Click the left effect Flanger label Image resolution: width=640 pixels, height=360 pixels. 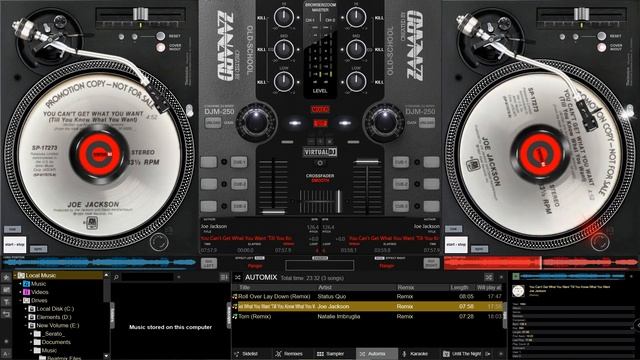(x=256, y=266)
